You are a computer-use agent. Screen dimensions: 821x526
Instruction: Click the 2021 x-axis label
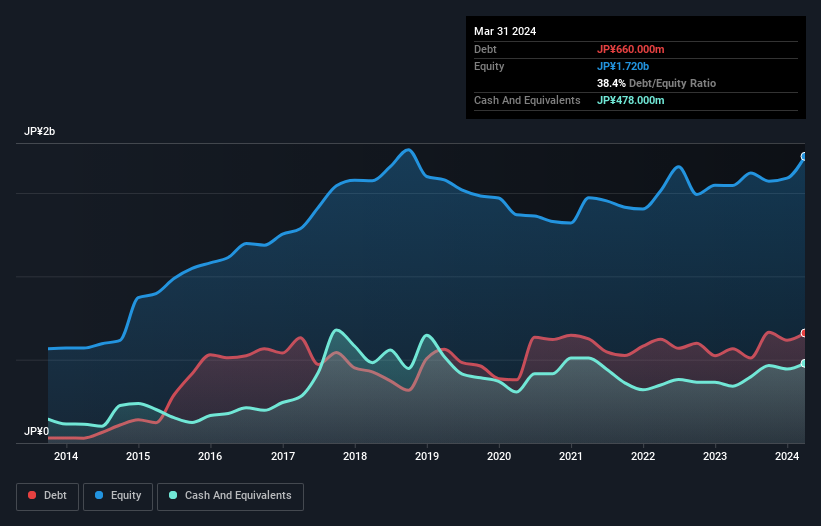point(571,456)
